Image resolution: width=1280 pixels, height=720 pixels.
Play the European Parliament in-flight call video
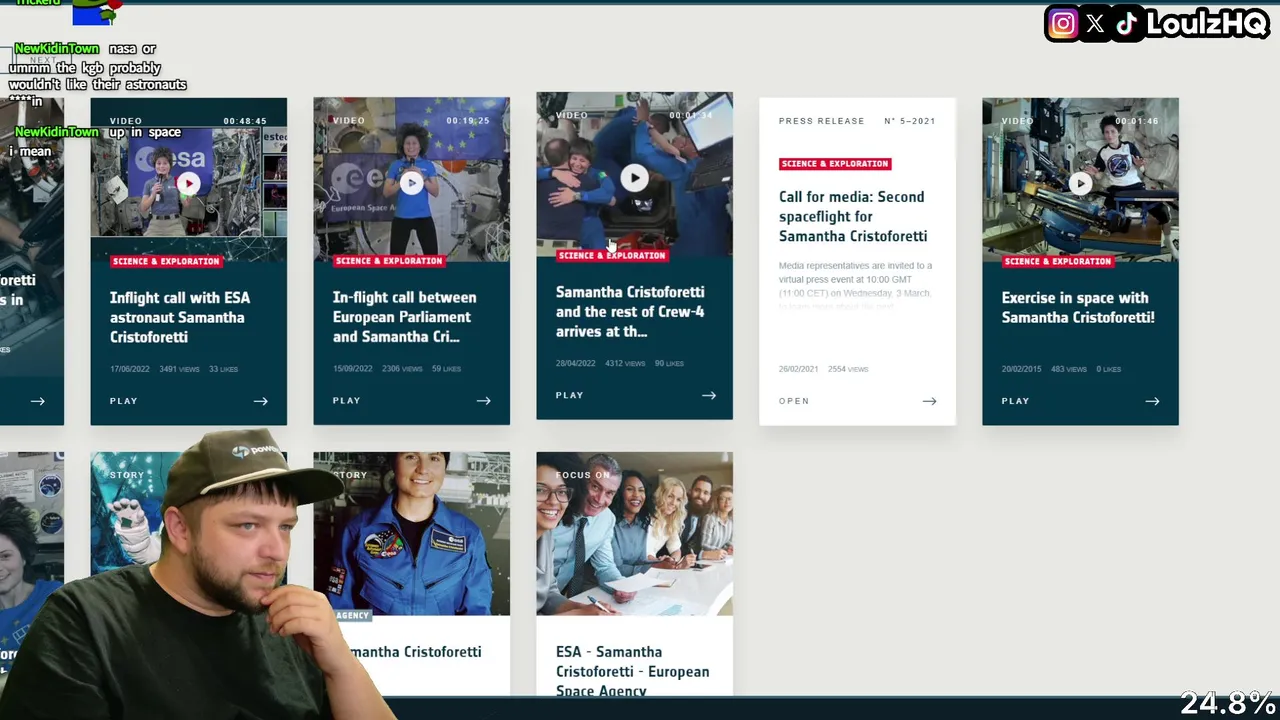click(411, 184)
